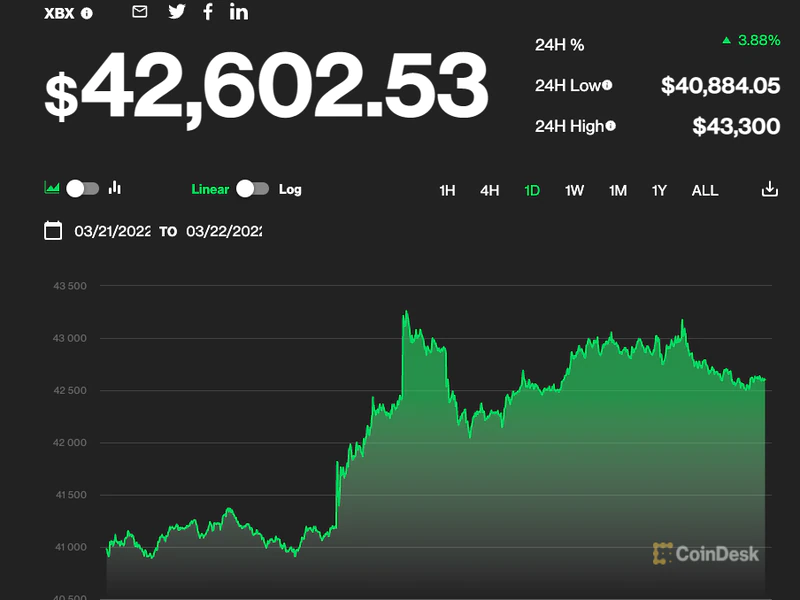Edit the end date 03/22/2022 field
The height and width of the screenshot is (600, 800).
pos(224,231)
